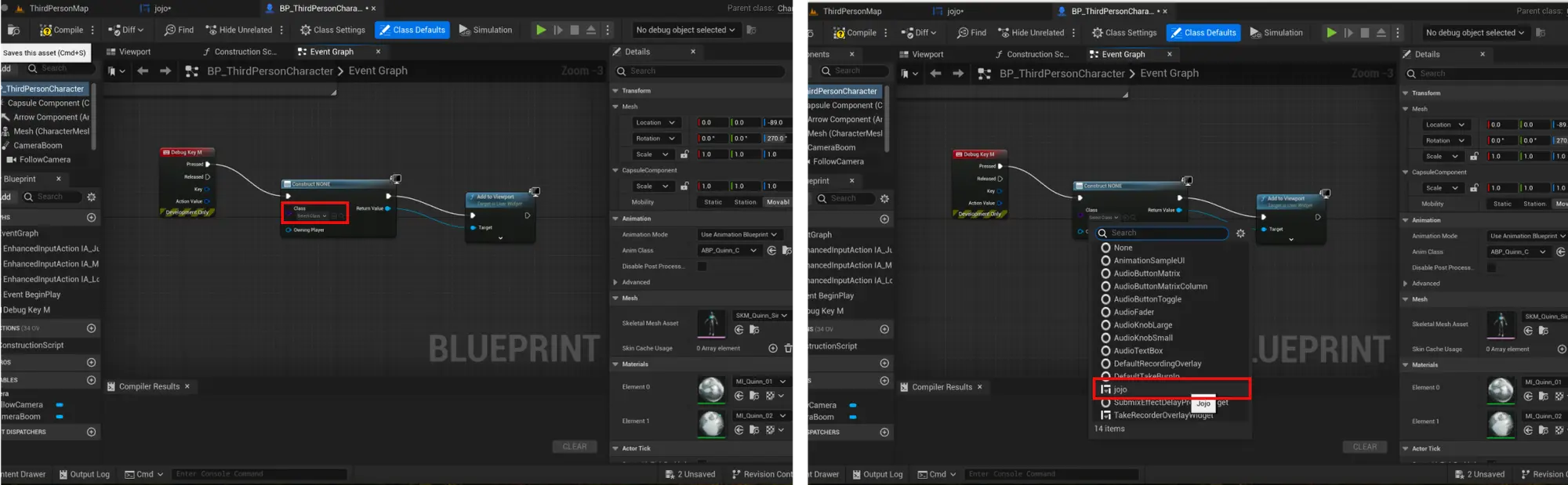Click 2 Unsaved in right status bar
Viewport: 1568px width, 485px height.
tap(1479, 474)
